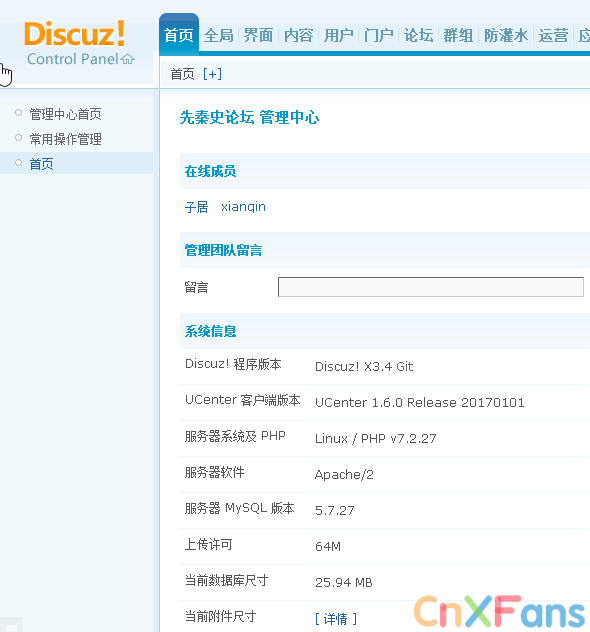
Task: Click the [+] add shortcut link
Action: click(212, 74)
